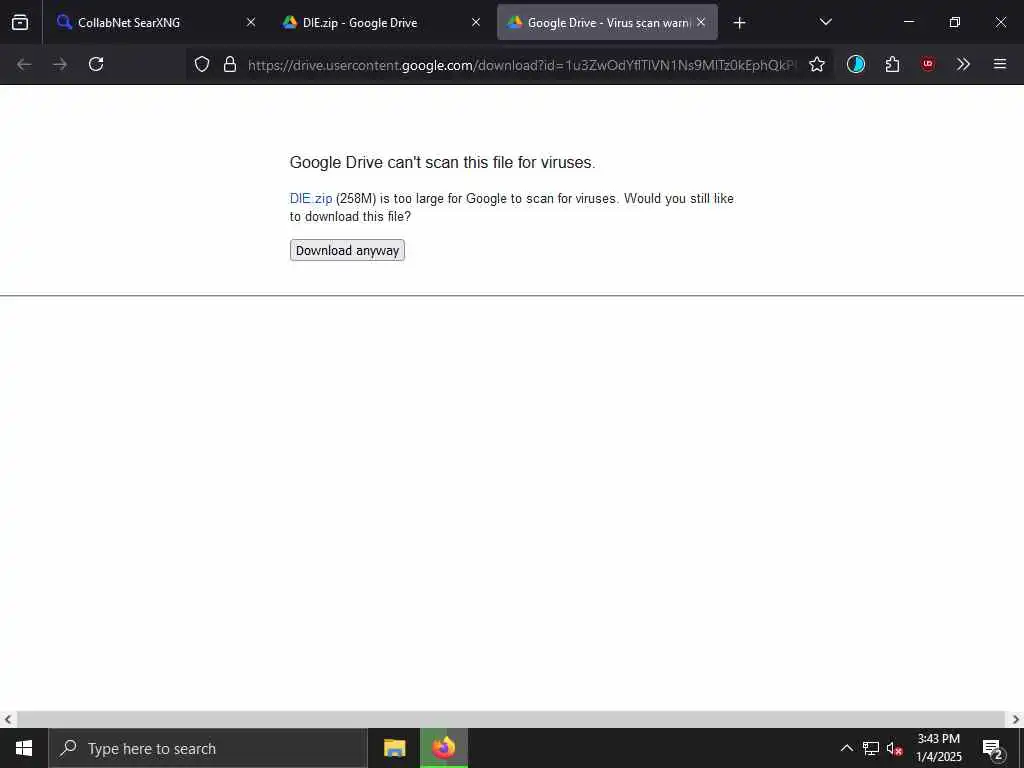Click the Download anyway button
The height and width of the screenshot is (768, 1024).
click(x=347, y=250)
